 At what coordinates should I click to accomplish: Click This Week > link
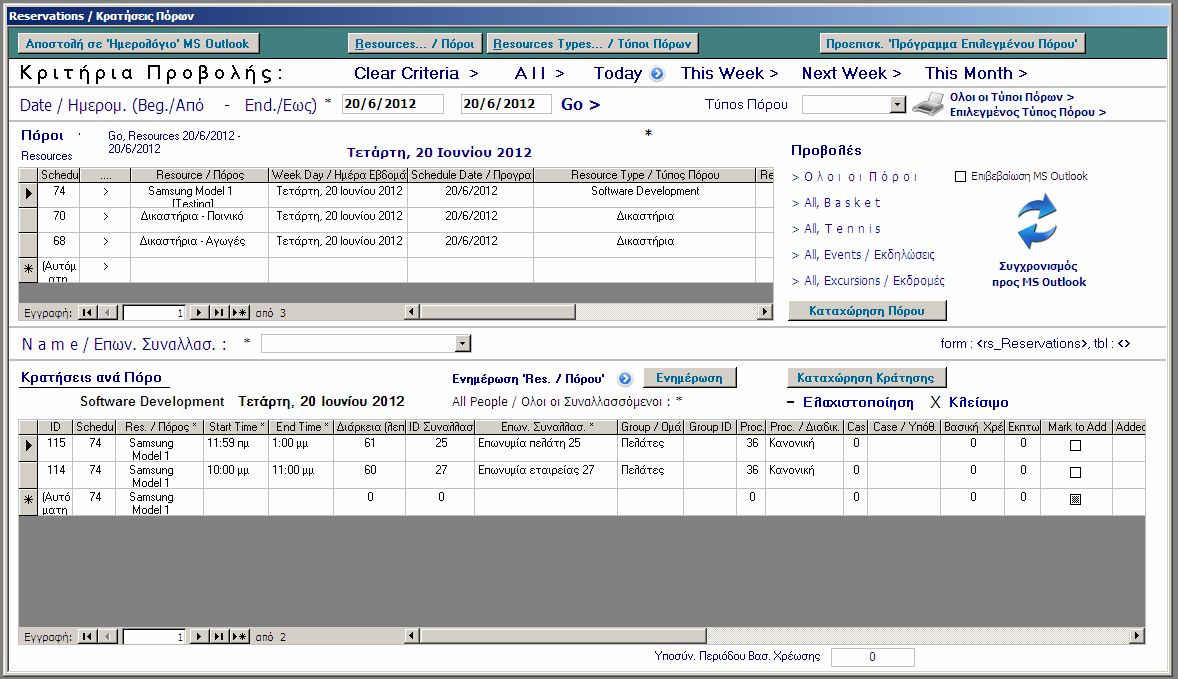[729, 74]
